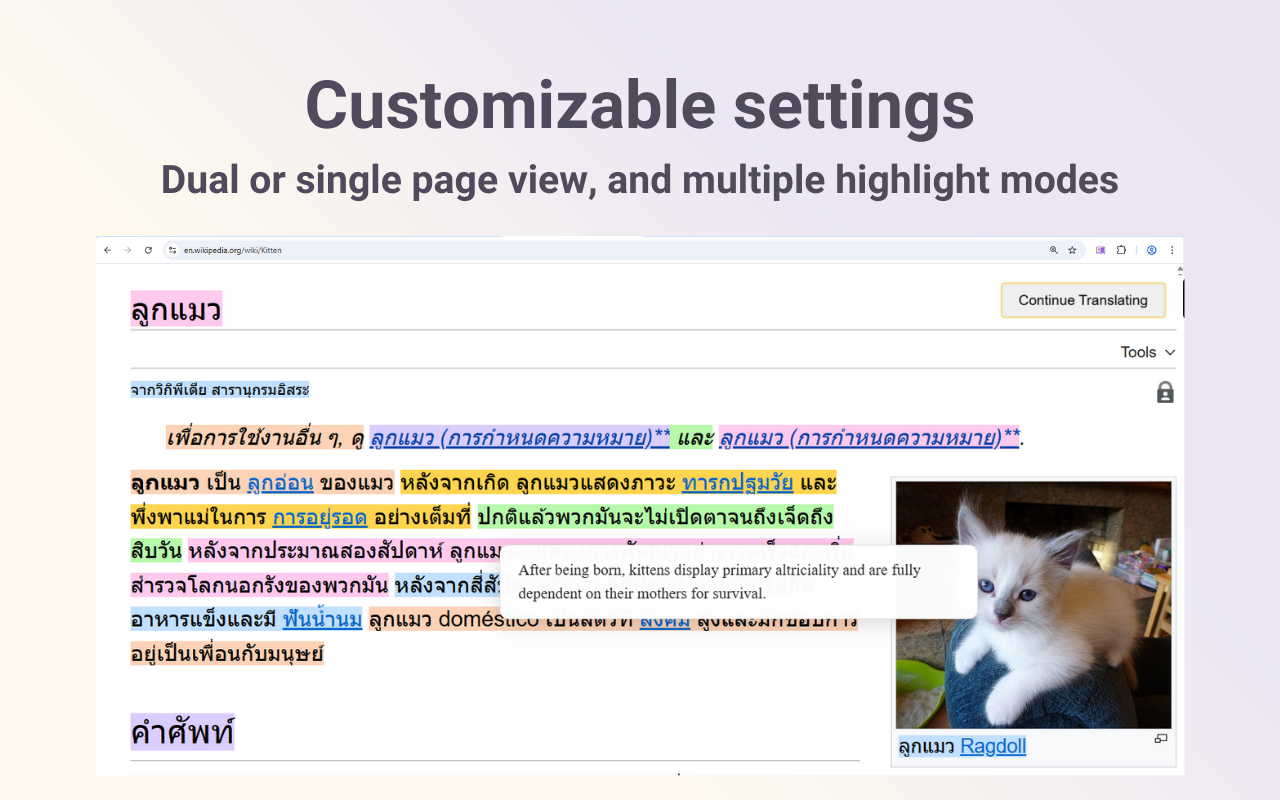The width and height of the screenshot is (1280, 800).
Task: Click the คำศัพท์ section heading
Action: pos(182,732)
